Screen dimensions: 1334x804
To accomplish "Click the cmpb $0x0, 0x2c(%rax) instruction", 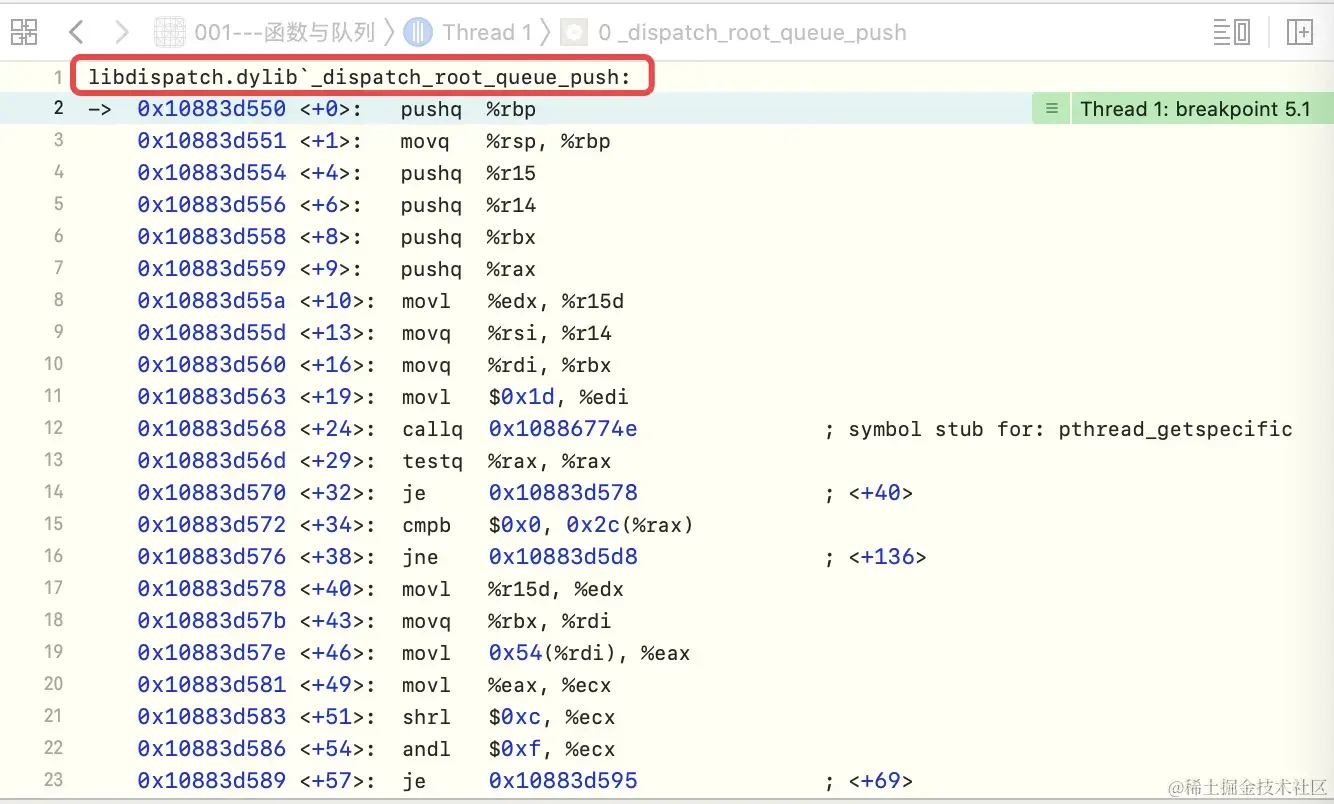I will pos(547,525).
